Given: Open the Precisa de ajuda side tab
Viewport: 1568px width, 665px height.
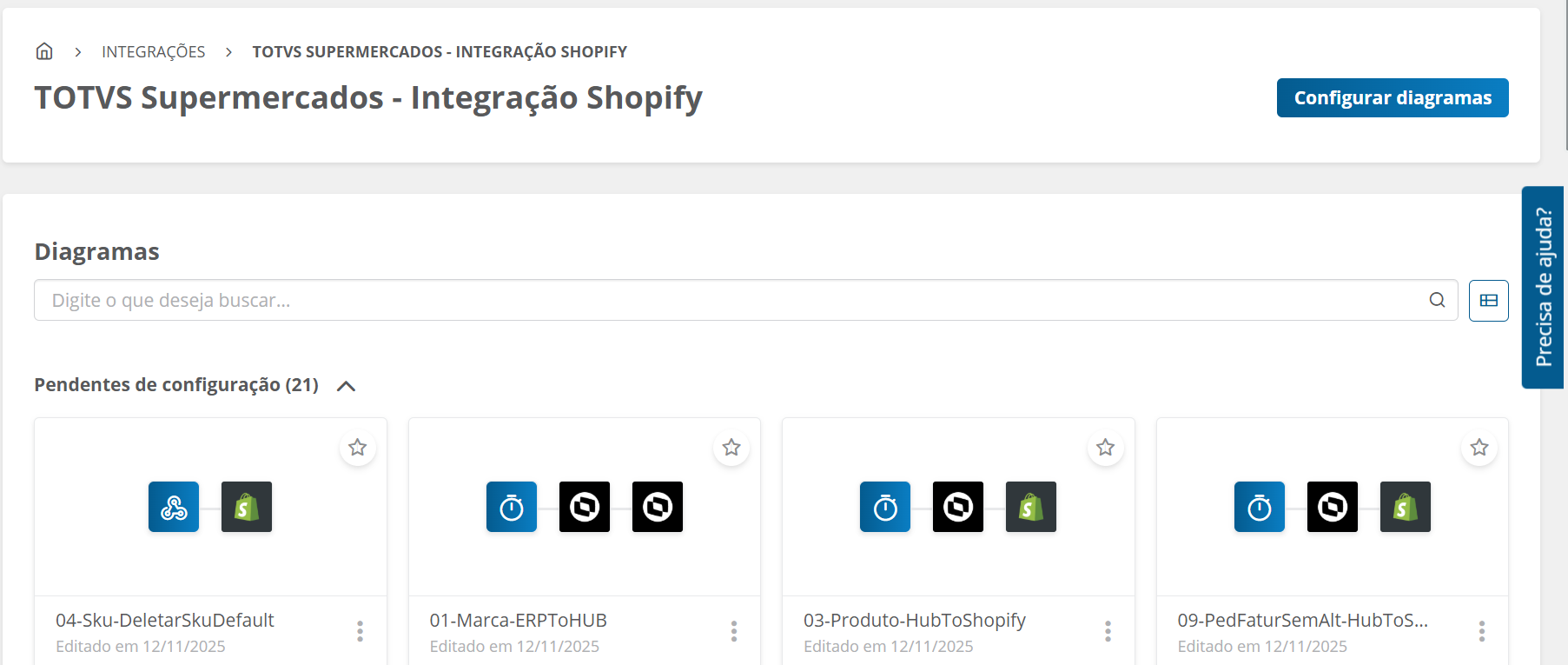Looking at the screenshot, I should click(1543, 287).
